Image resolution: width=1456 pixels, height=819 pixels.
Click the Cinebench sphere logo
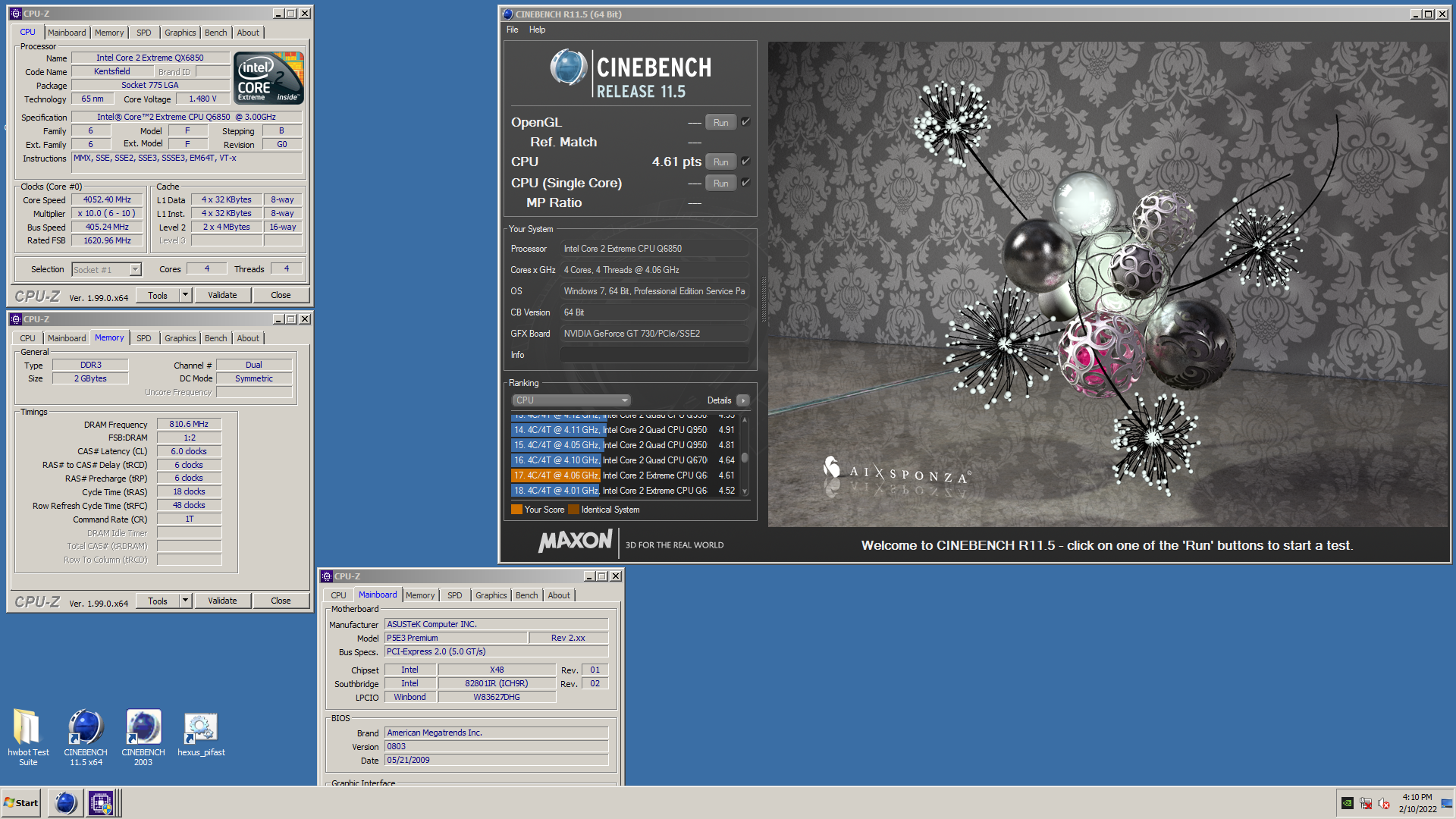coord(569,67)
